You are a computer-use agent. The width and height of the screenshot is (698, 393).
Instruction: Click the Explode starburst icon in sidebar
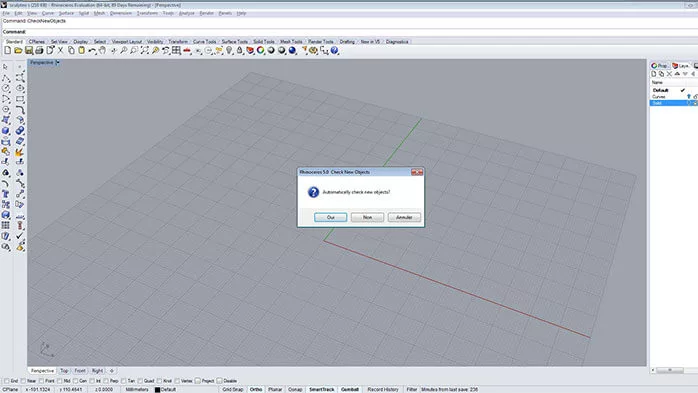pos(20,152)
